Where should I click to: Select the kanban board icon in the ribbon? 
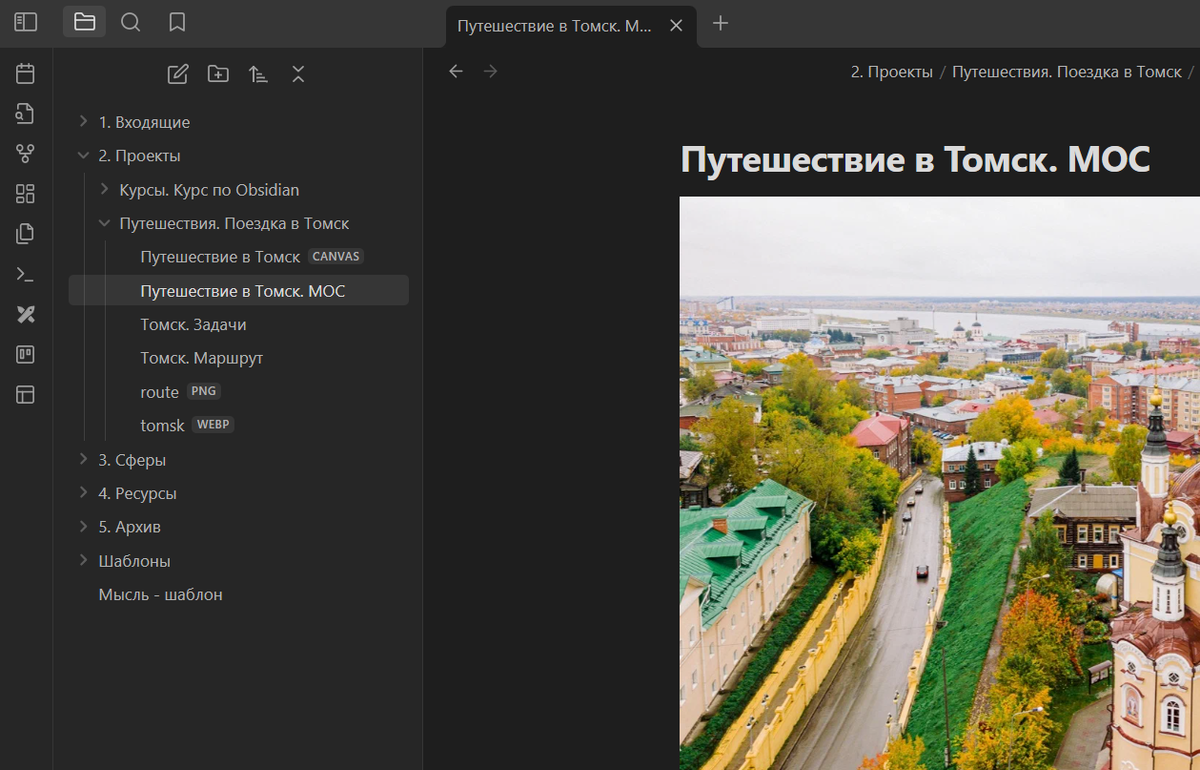(25, 354)
